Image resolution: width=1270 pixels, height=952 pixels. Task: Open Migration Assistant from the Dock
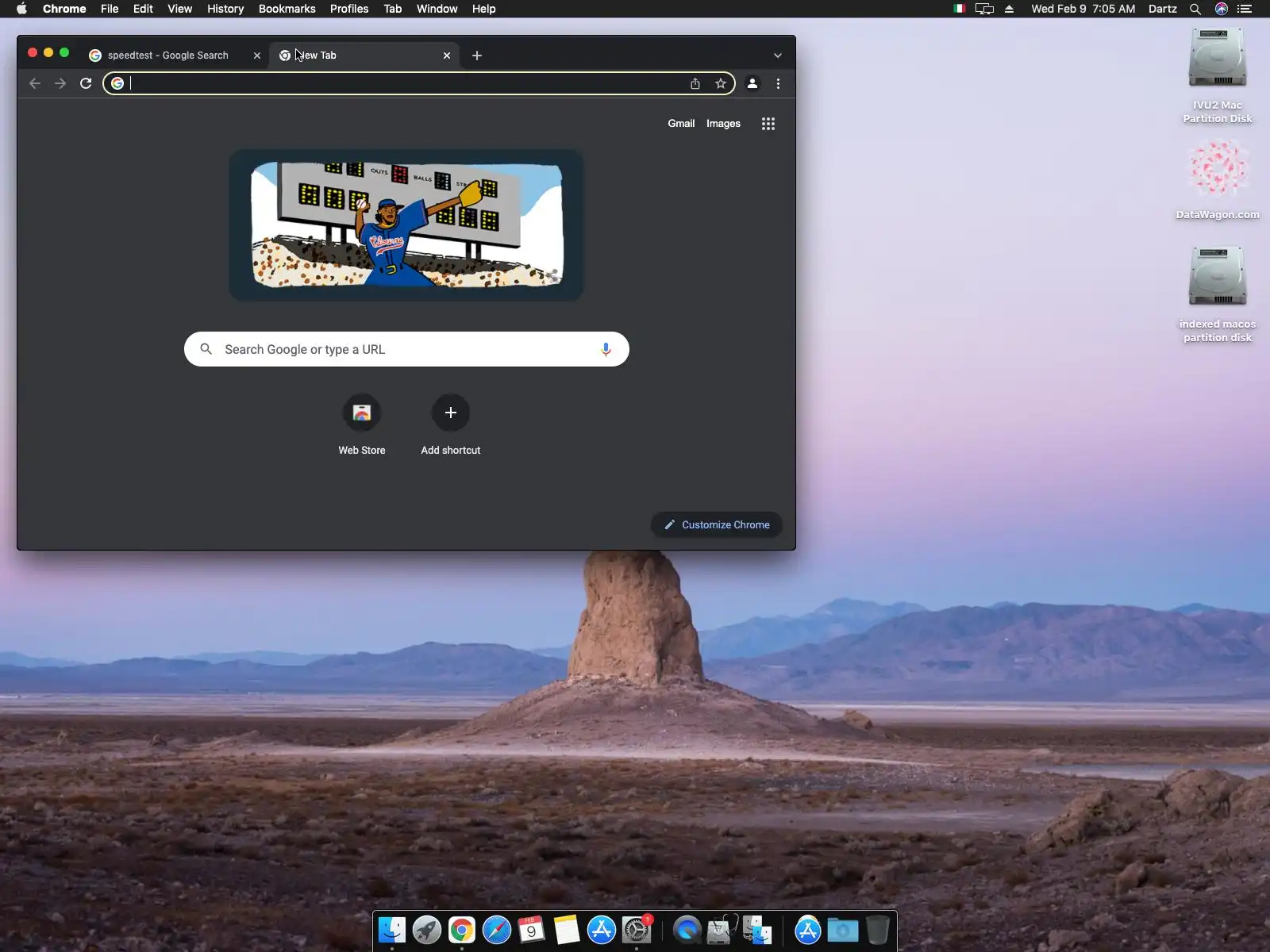[757, 930]
